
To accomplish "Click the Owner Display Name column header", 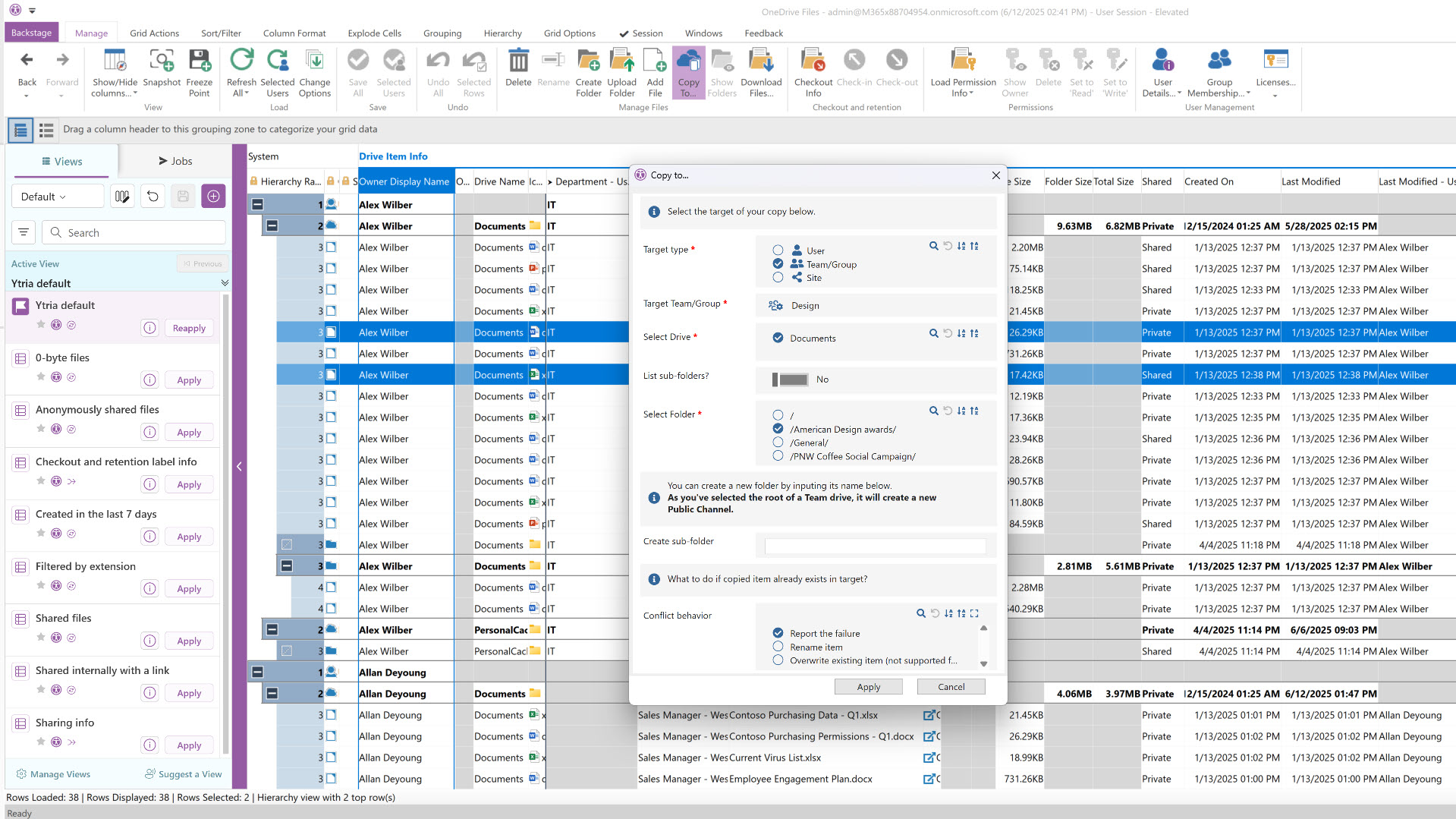I will coord(404,181).
